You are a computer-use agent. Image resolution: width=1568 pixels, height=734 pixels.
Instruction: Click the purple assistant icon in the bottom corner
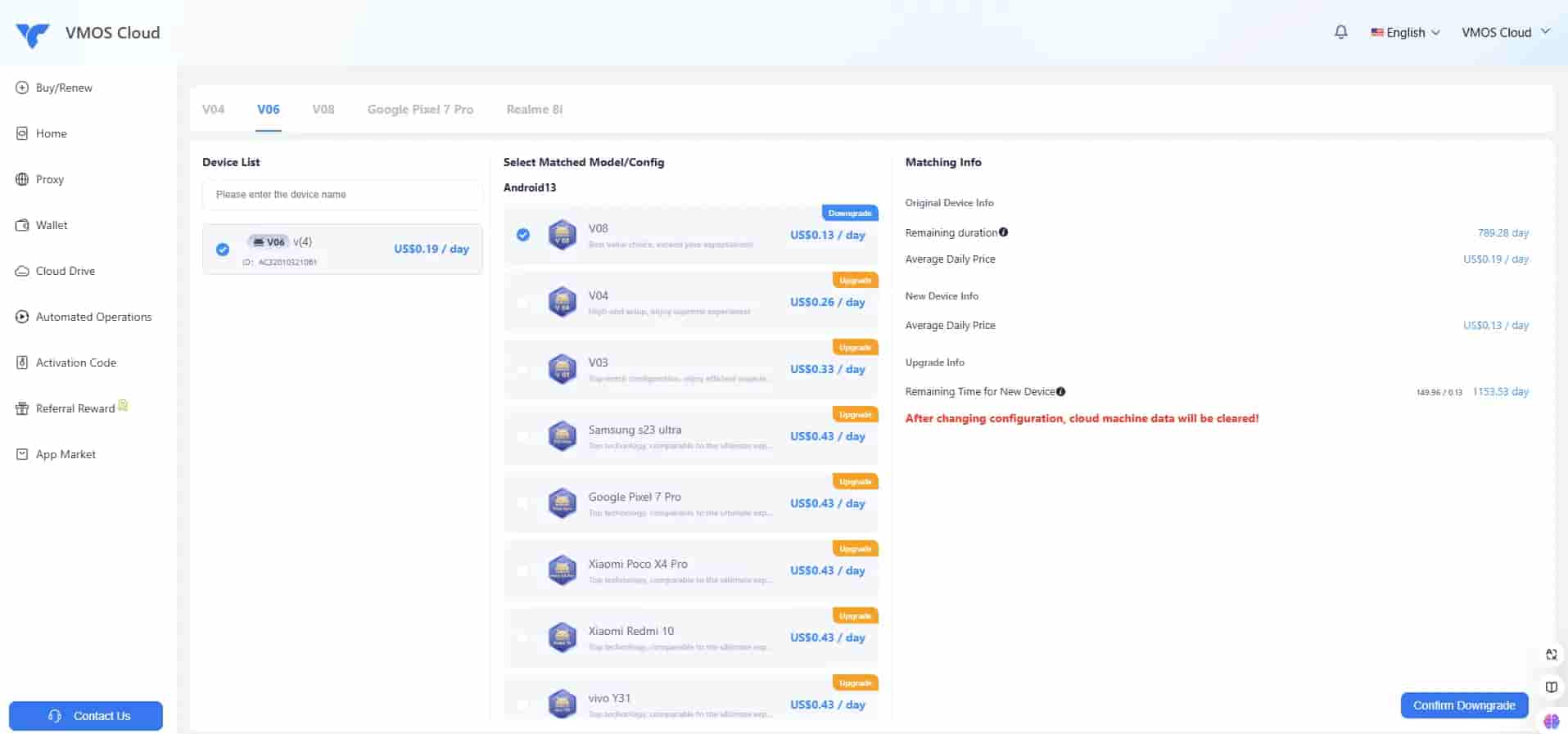tap(1552, 721)
